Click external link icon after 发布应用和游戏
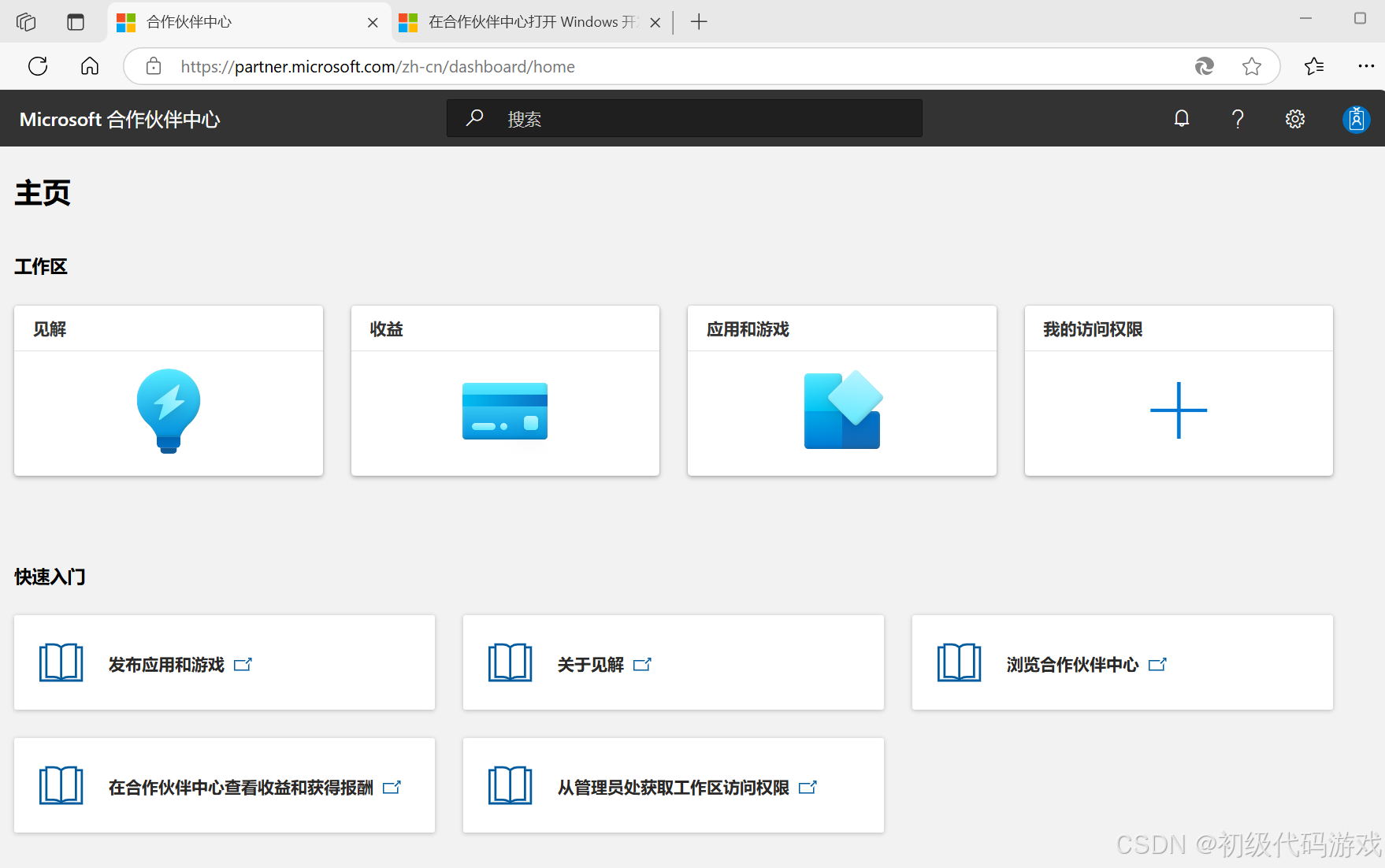This screenshot has height=868, width=1385. (243, 665)
